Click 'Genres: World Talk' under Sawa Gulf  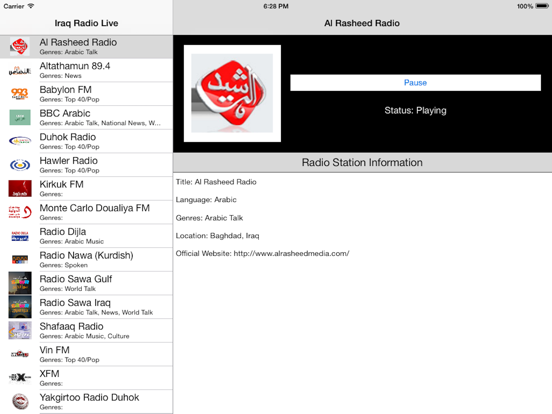pyautogui.click(x=68, y=289)
